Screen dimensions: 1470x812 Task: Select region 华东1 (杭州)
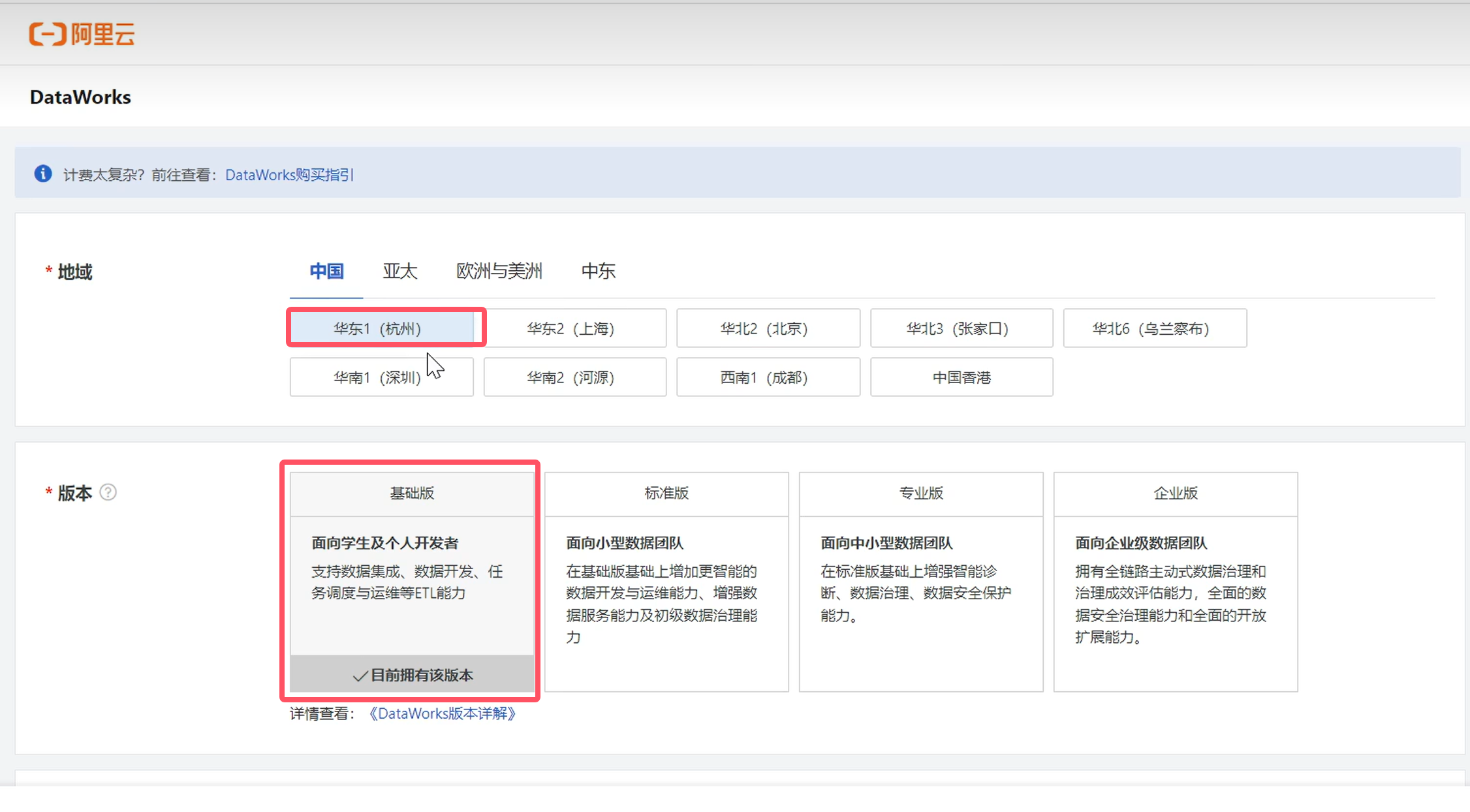pyautogui.click(x=381, y=328)
